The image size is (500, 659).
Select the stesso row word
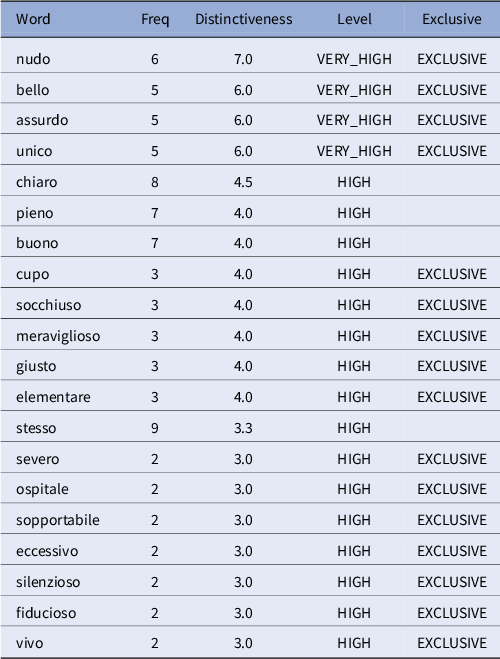click(x=36, y=428)
